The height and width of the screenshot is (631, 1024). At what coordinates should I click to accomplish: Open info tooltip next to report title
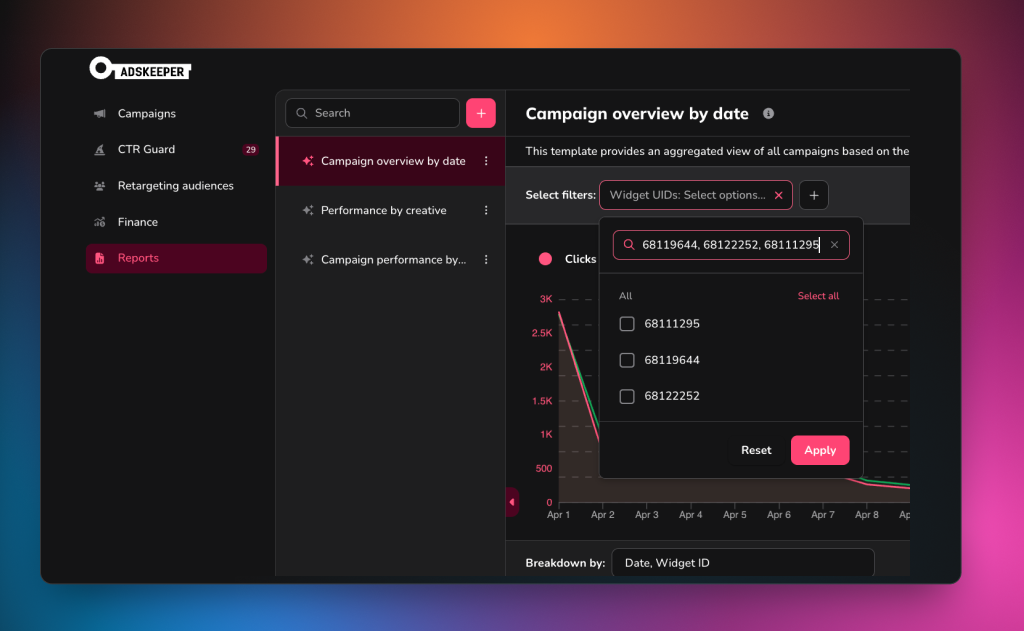pos(769,114)
